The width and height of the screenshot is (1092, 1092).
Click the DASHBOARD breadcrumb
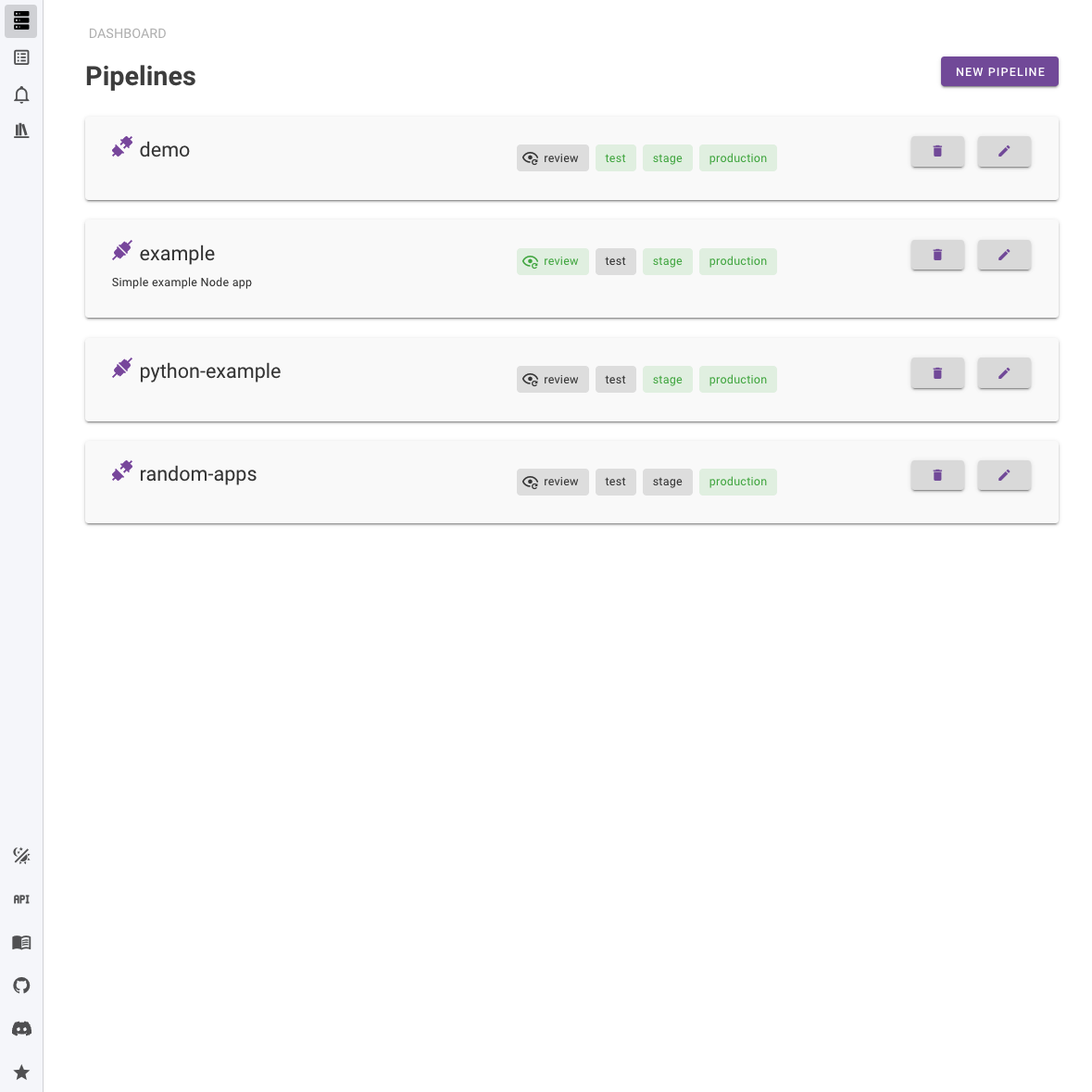tap(128, 33)
